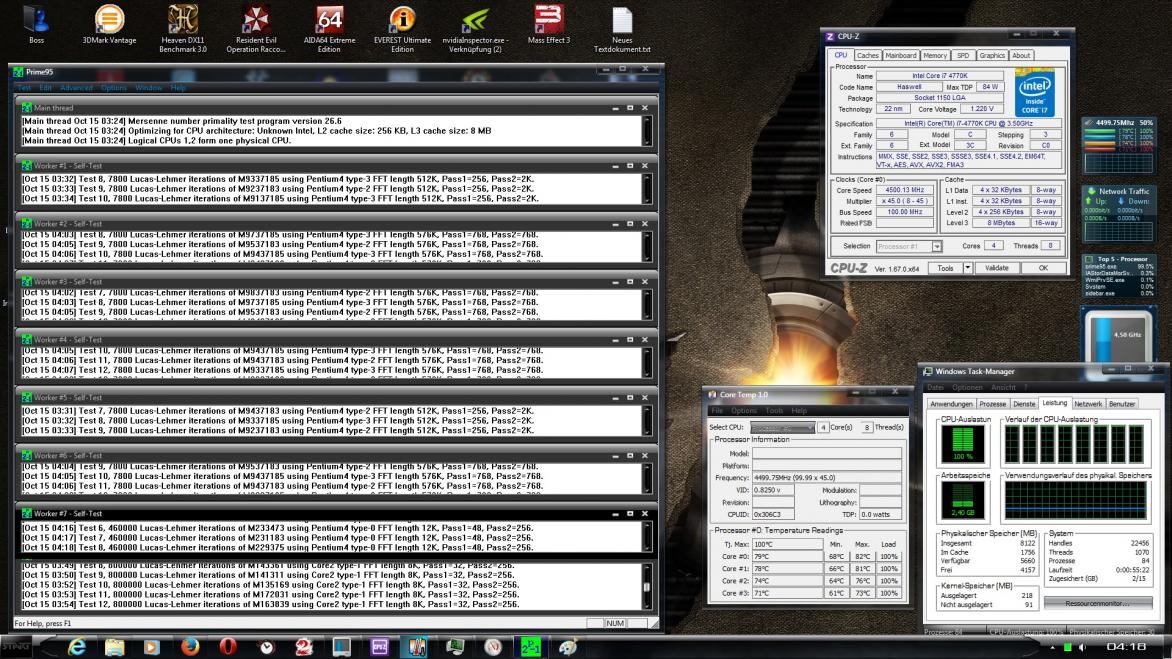Click the Core #0 temperature value 79°C
This screenshot has height=659, width=1172.
(x=787, y=557)
